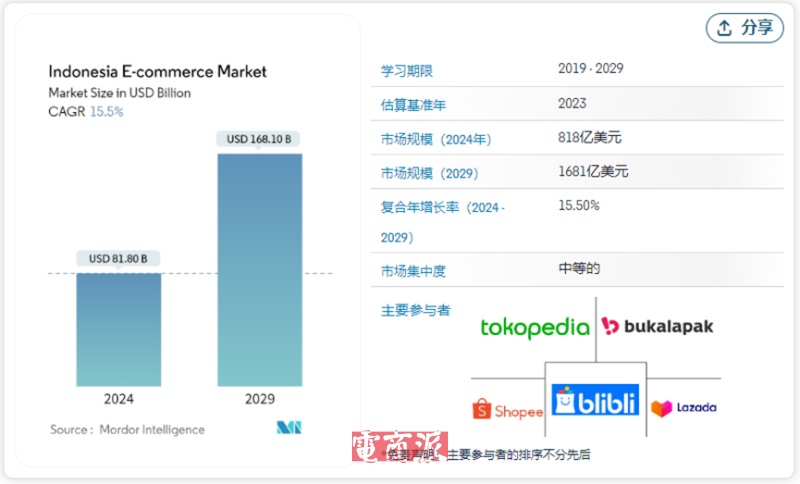The width and height of the screenshot is (800, 484).
Task: Click the Bukalapak logo
Action: click(x=657, y=327)
